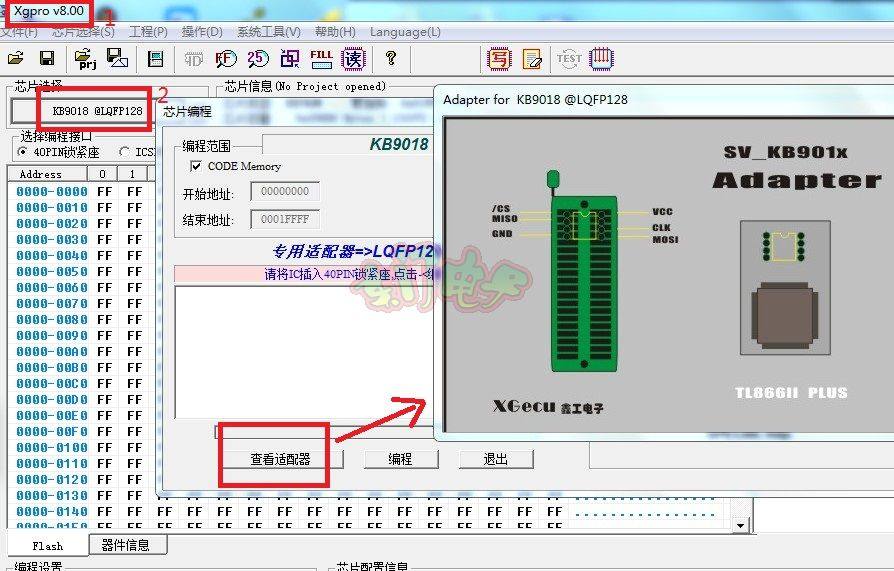Open the 操作(D) menu
This screenshot has width=894, height=571.
coord(202,32)
